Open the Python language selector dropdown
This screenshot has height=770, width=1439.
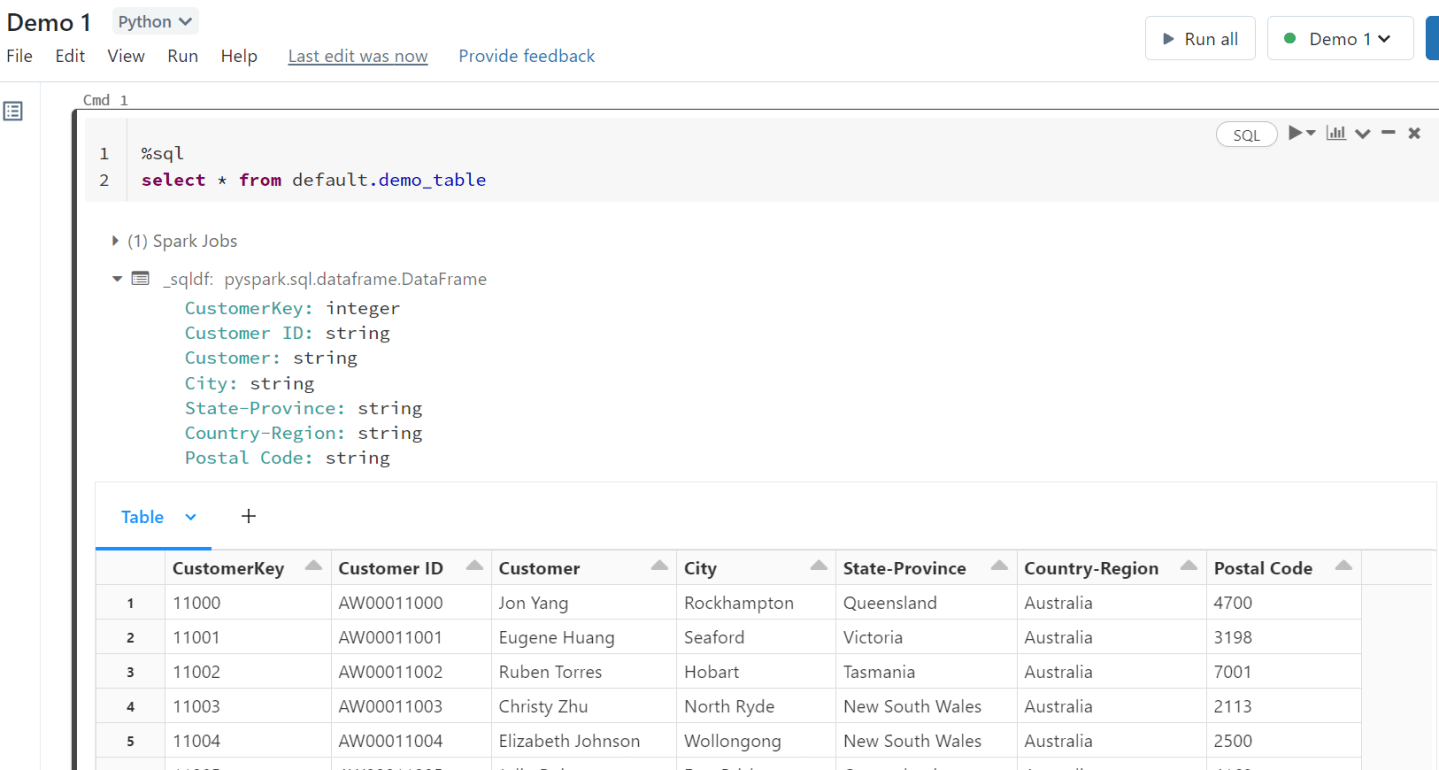point(155,21)
